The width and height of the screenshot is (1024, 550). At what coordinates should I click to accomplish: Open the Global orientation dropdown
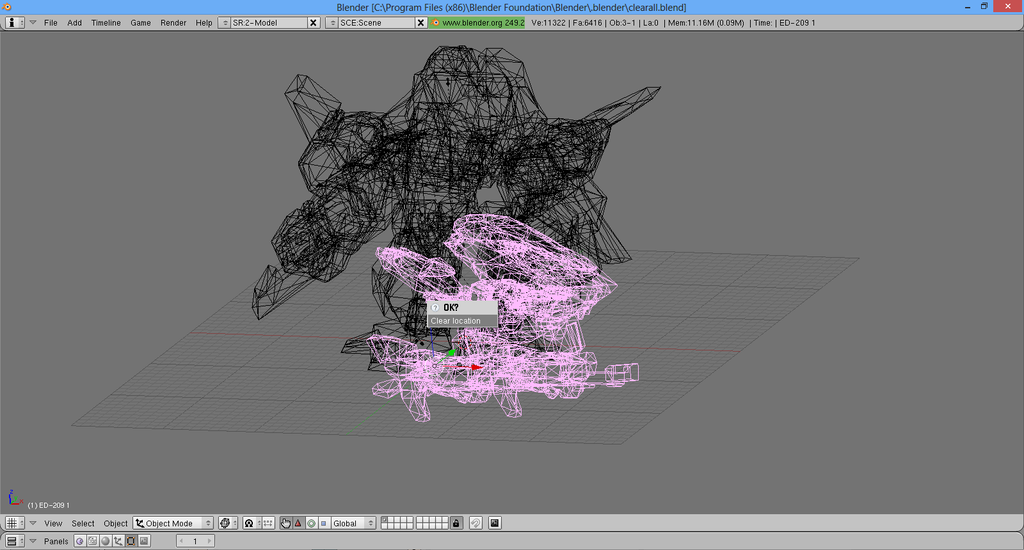pos(353,523)
